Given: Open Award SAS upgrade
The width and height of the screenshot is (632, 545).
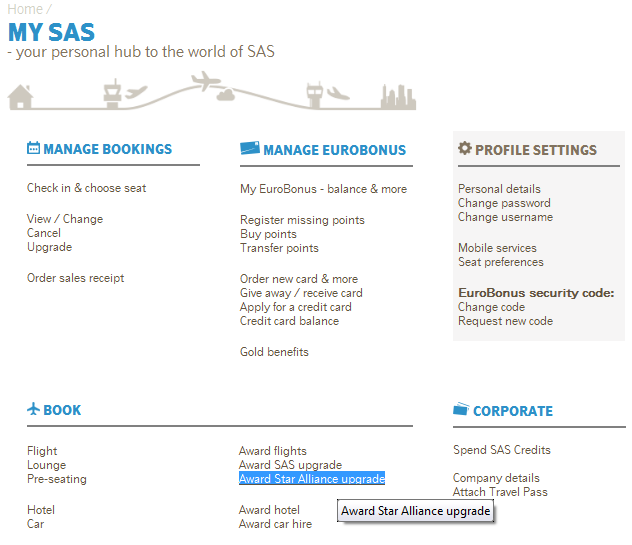Looking at the screenshot, I should 290,465.
